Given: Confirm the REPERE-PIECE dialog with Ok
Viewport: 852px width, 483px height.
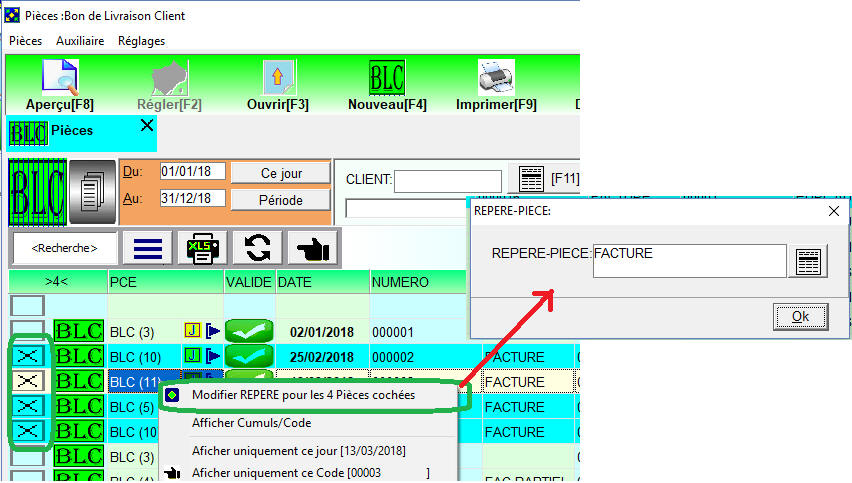Looking at the screenshot, I should click(800, 317).
